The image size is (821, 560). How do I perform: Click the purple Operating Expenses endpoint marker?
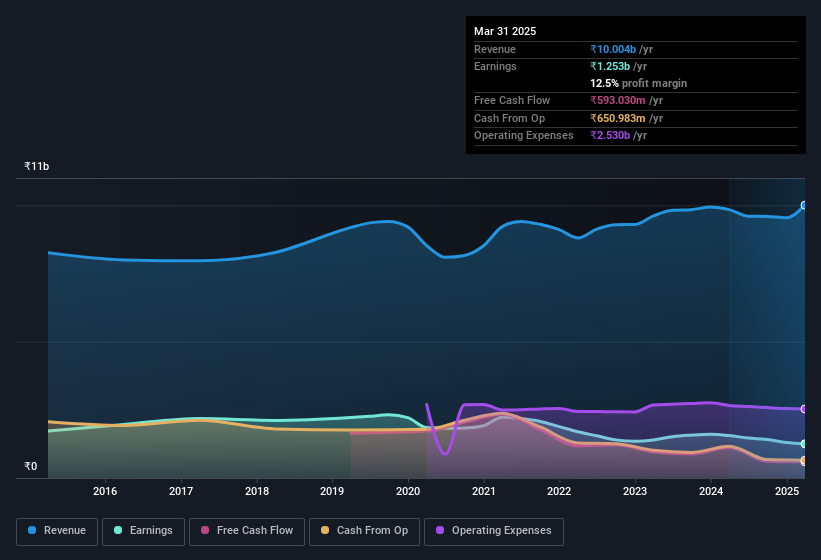coord(804,409)
